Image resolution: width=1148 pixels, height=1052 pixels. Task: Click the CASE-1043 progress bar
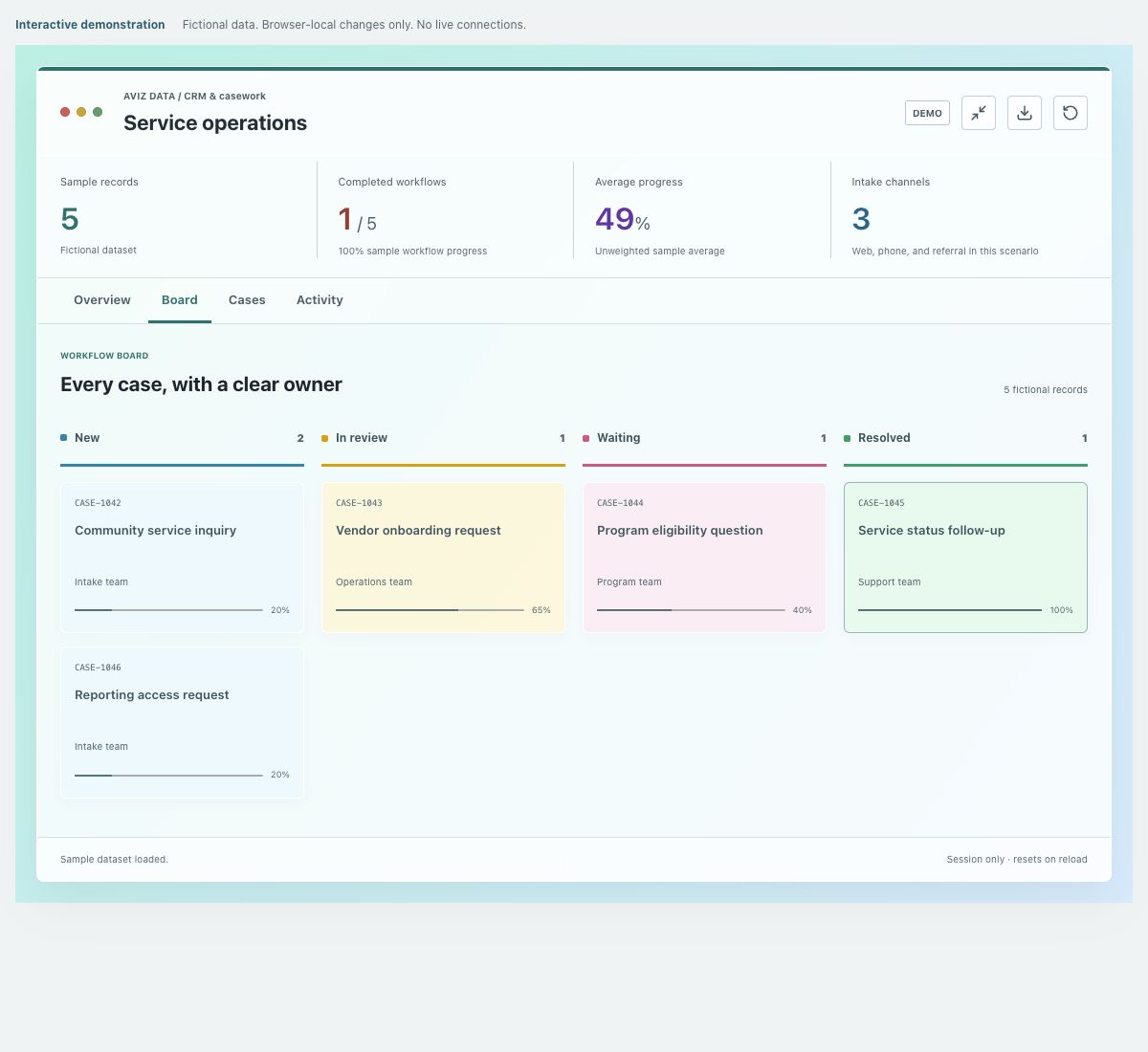pyautogui.click(x=430, y=610)
